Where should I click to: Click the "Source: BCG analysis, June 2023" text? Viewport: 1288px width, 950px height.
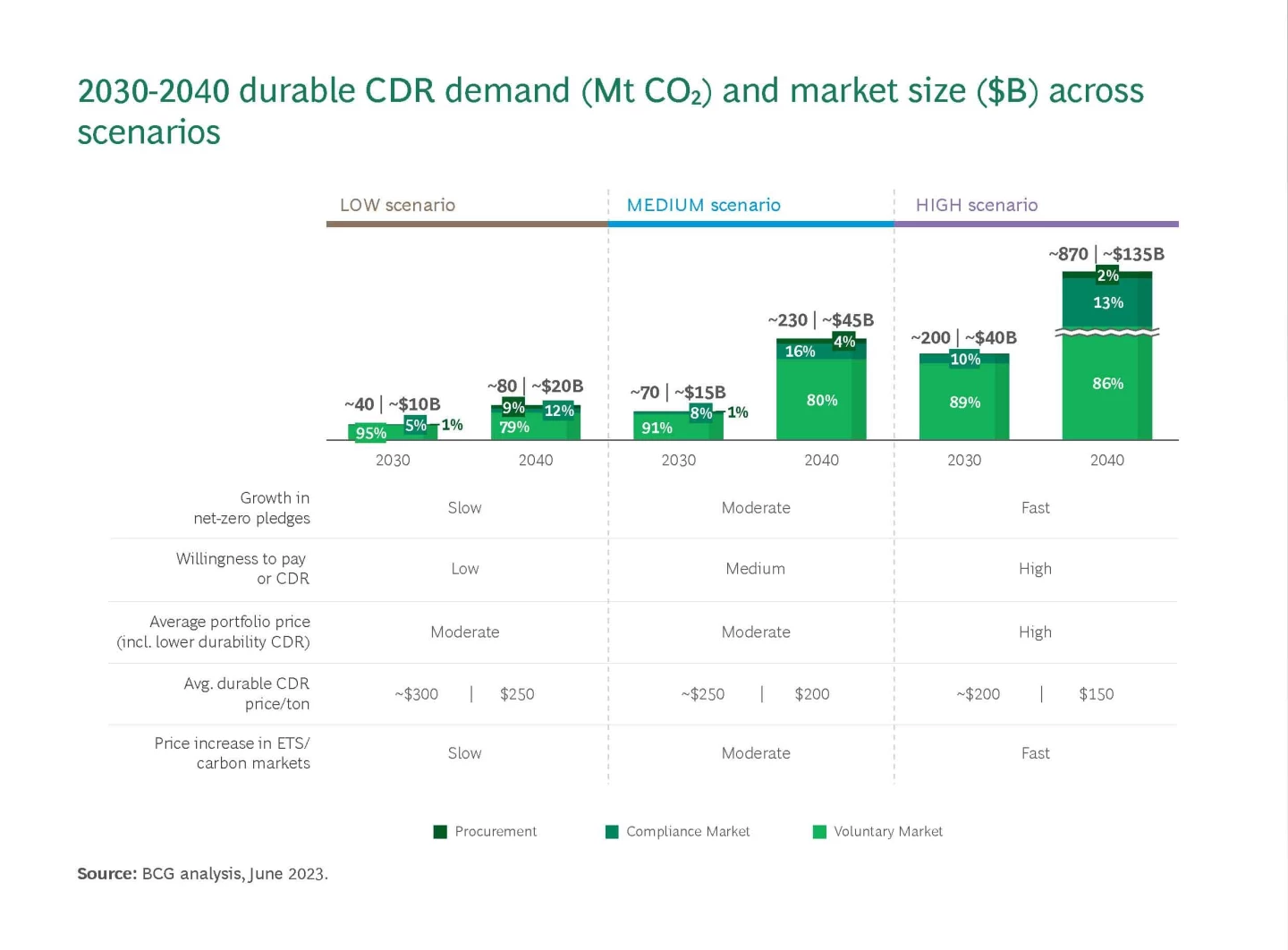[202, 874]
